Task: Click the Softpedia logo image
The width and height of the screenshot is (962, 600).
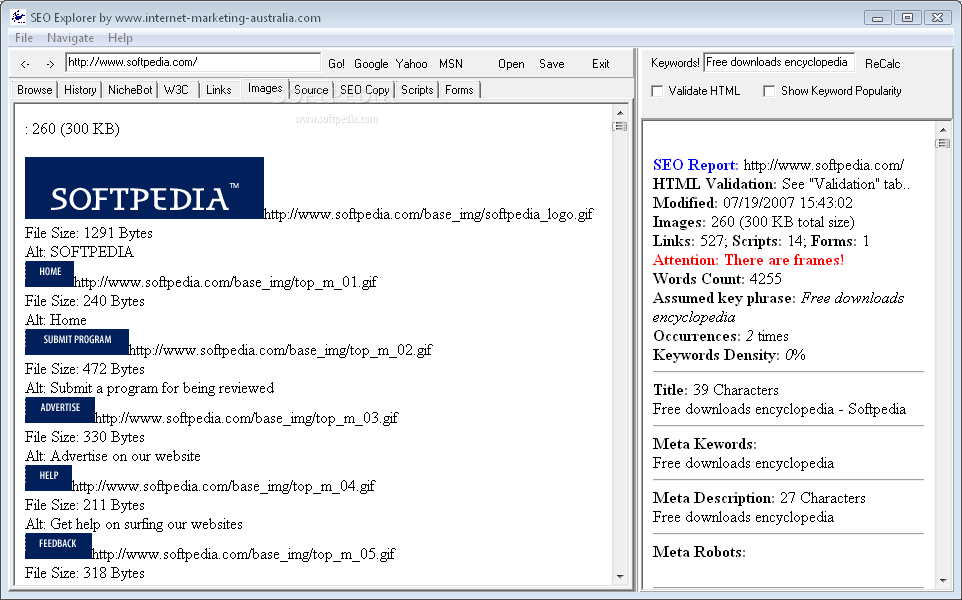Action: [144, 188]
